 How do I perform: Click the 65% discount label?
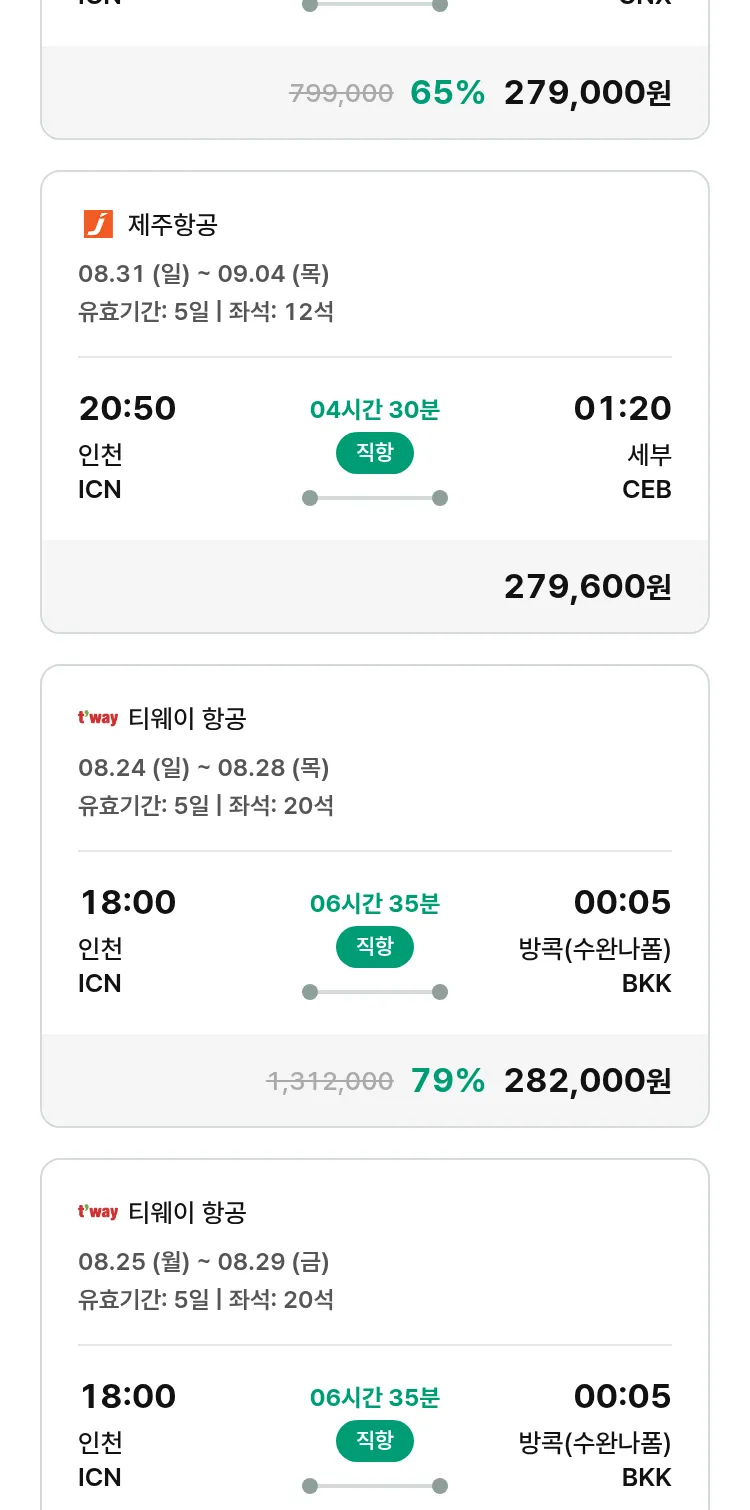point(447,93)
